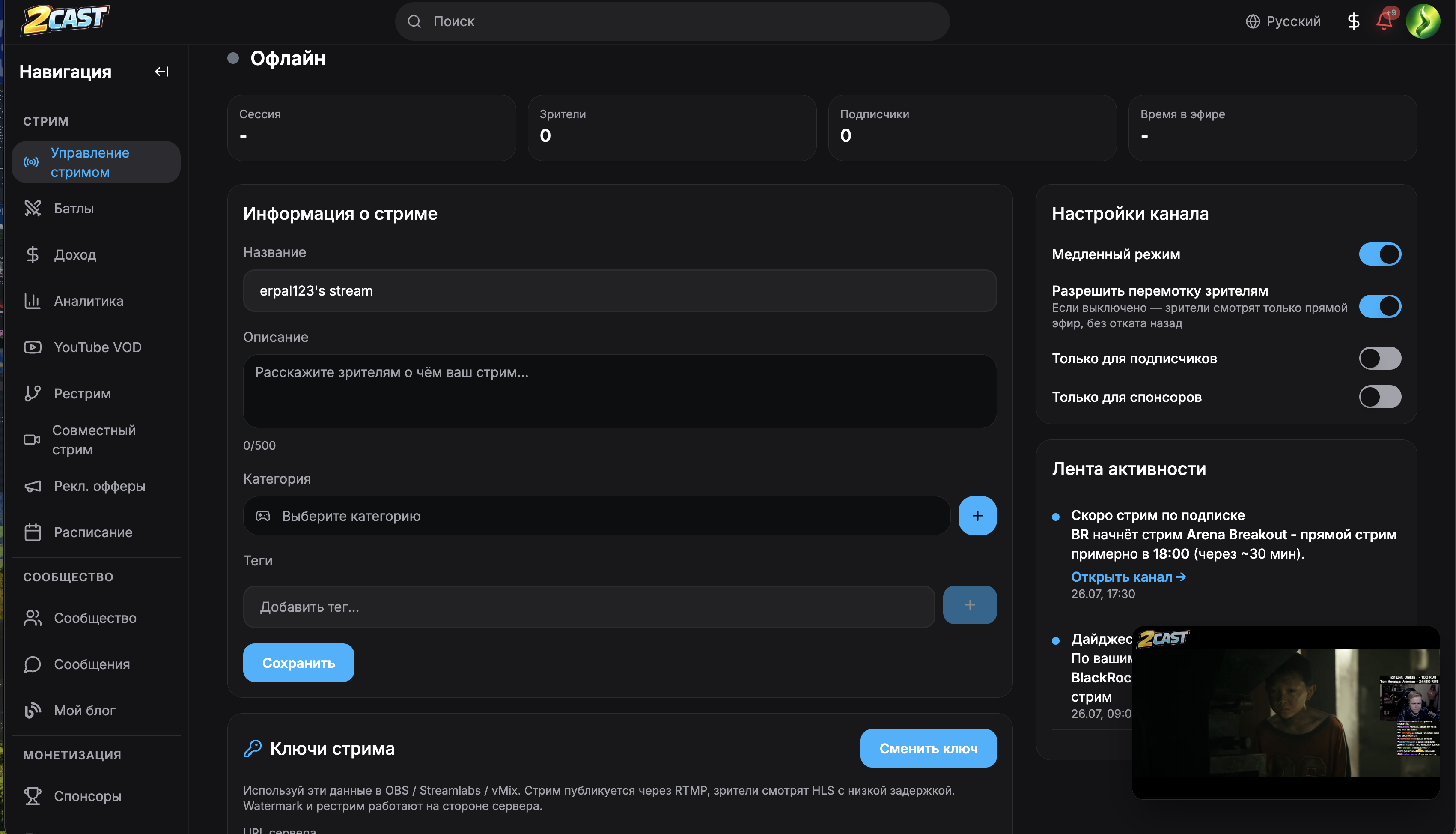The image size is (1456, 834).
Task: Click the globe language icon
Action: tap(1253, 21)
